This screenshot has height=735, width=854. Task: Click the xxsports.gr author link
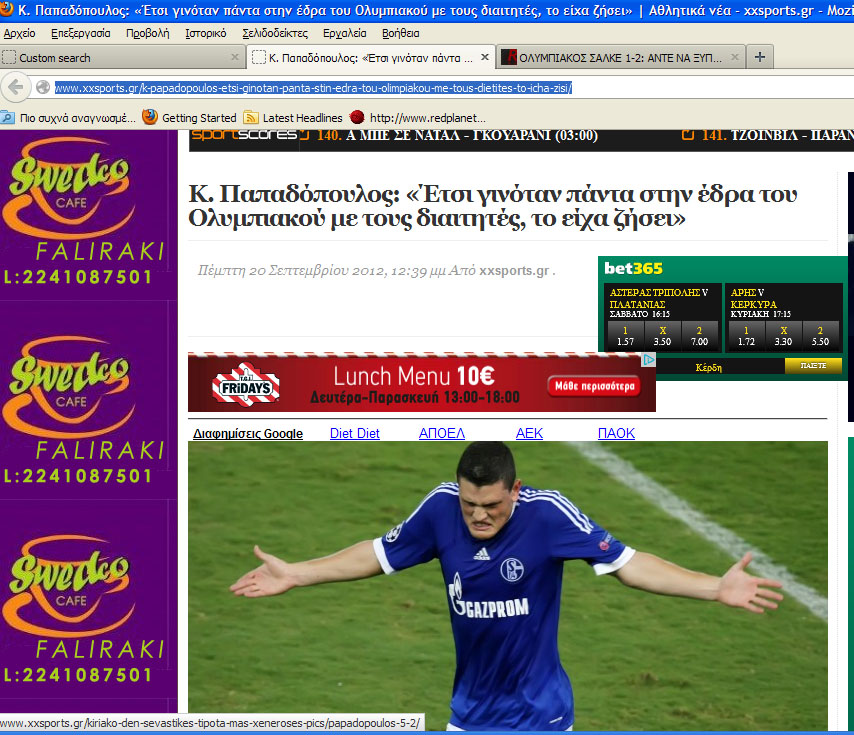(x=514, y=271)
